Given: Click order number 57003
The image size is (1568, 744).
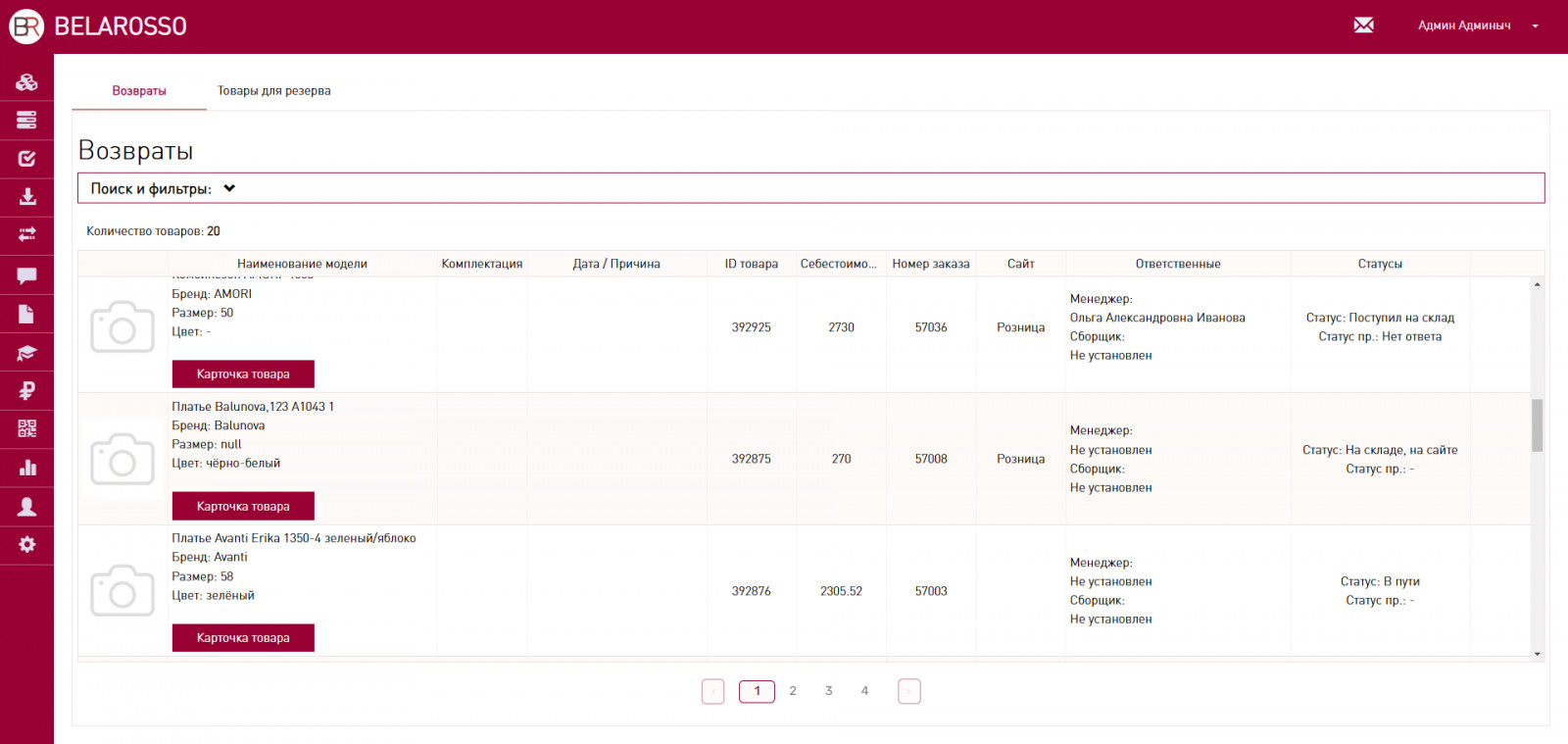Looking at the screenshot, I should click(x=931, y=591).
